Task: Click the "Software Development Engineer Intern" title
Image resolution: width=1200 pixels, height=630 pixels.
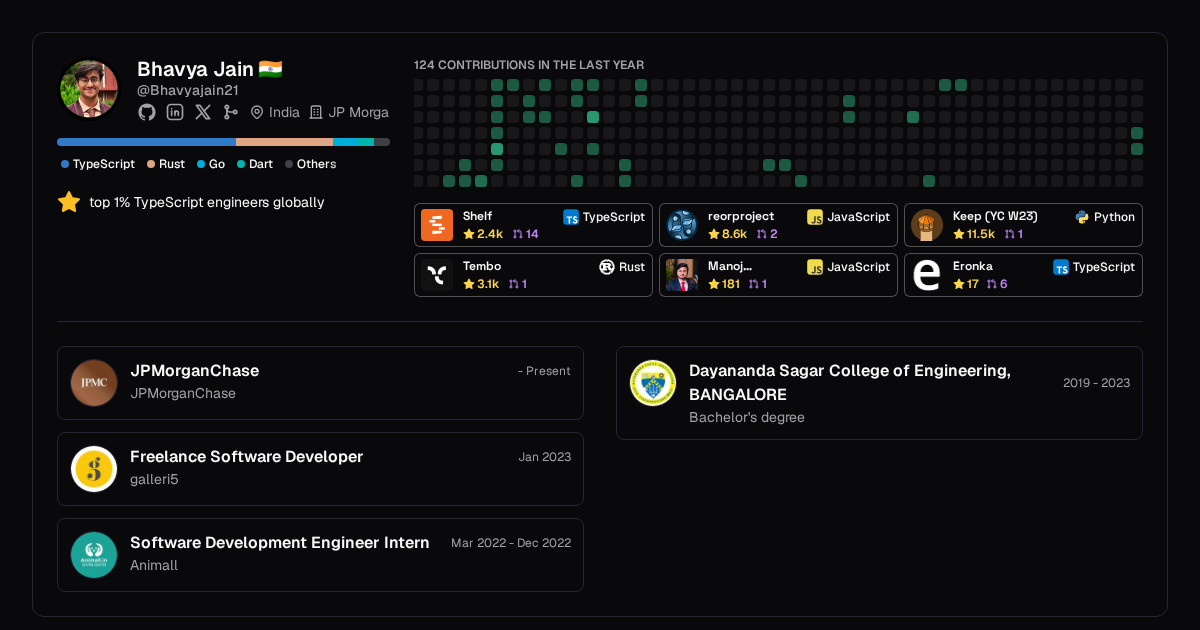Action: (280, 543)
